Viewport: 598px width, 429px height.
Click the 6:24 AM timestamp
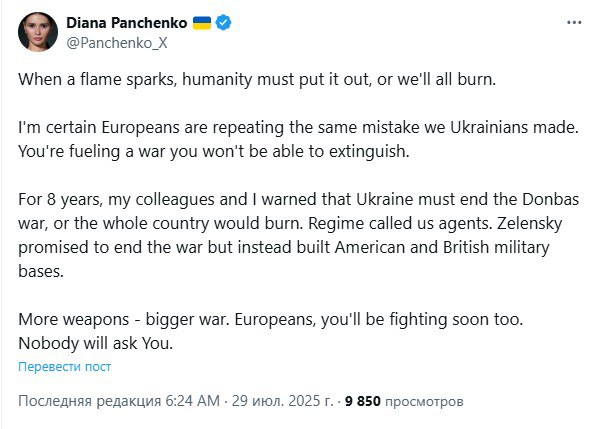(193, 401)
